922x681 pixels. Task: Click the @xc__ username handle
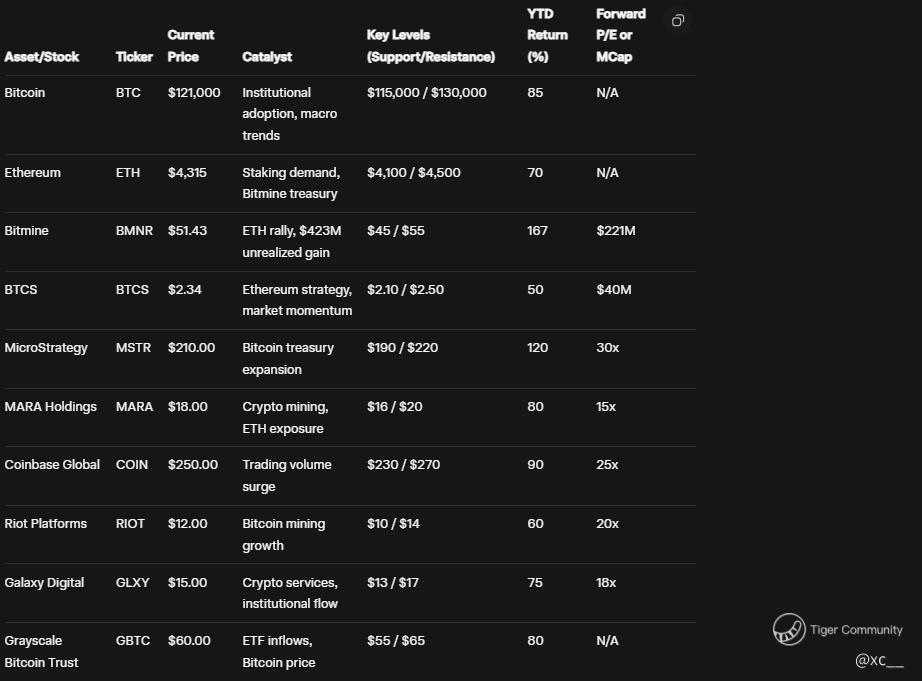tap(879, 660)
